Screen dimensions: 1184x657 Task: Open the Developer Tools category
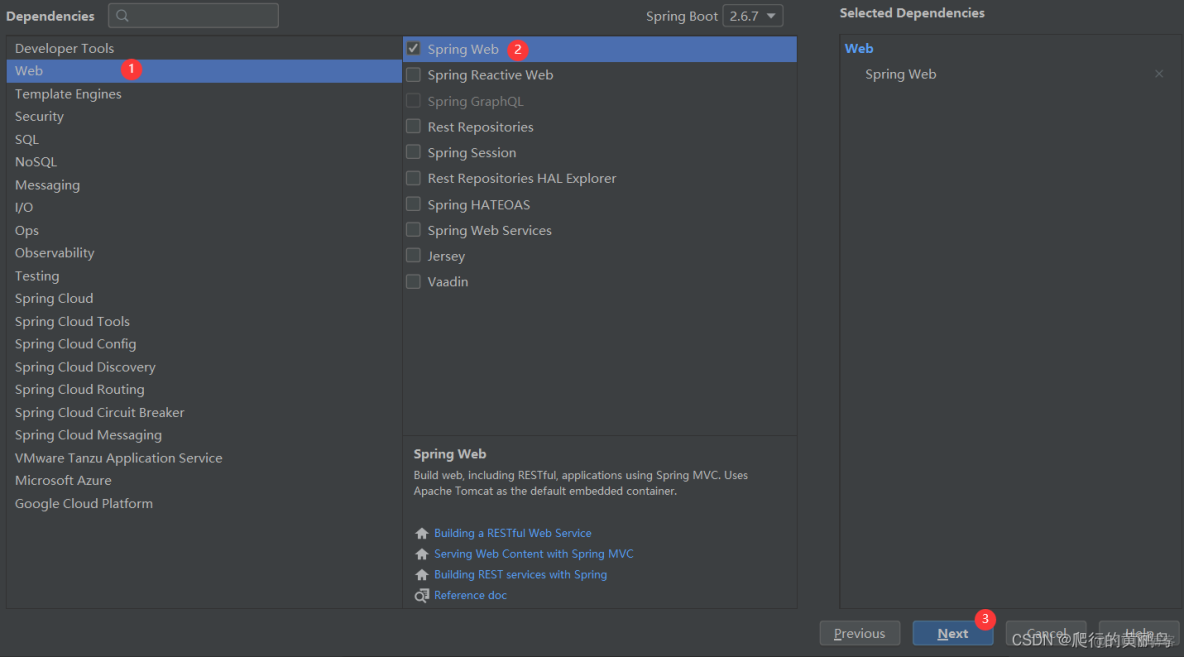tap(64, 49)
